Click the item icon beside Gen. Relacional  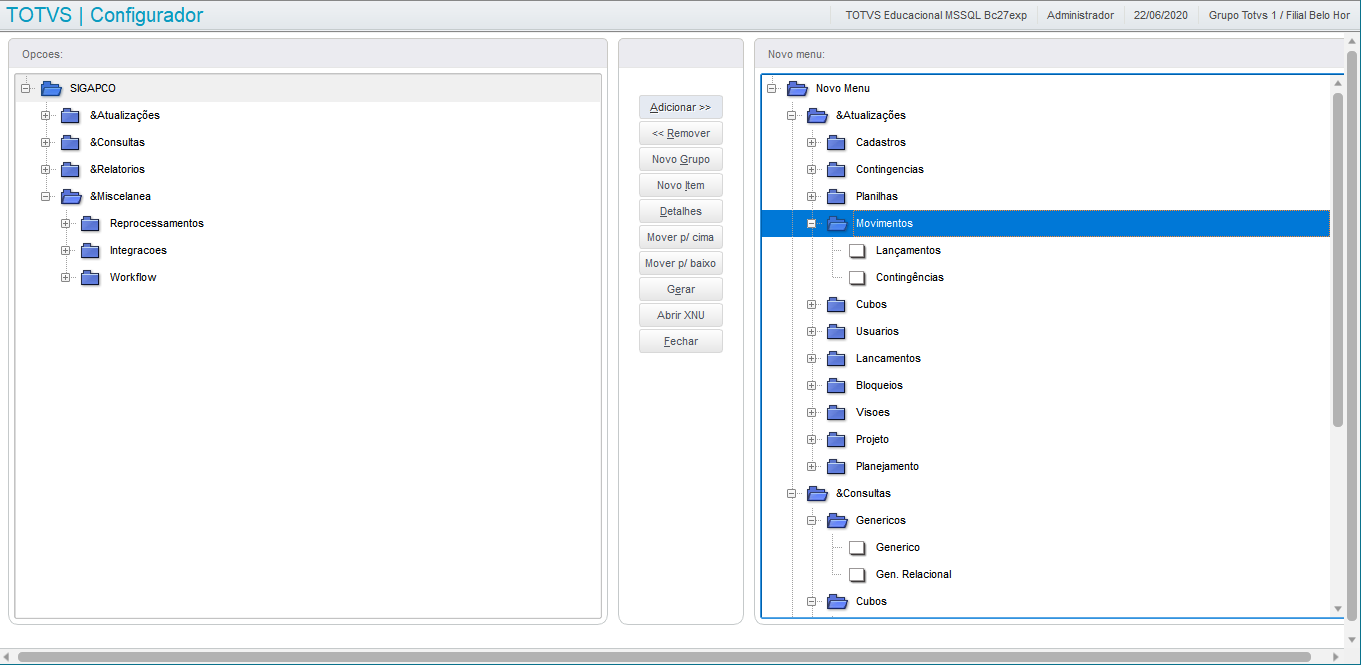[x=857, y=574]
